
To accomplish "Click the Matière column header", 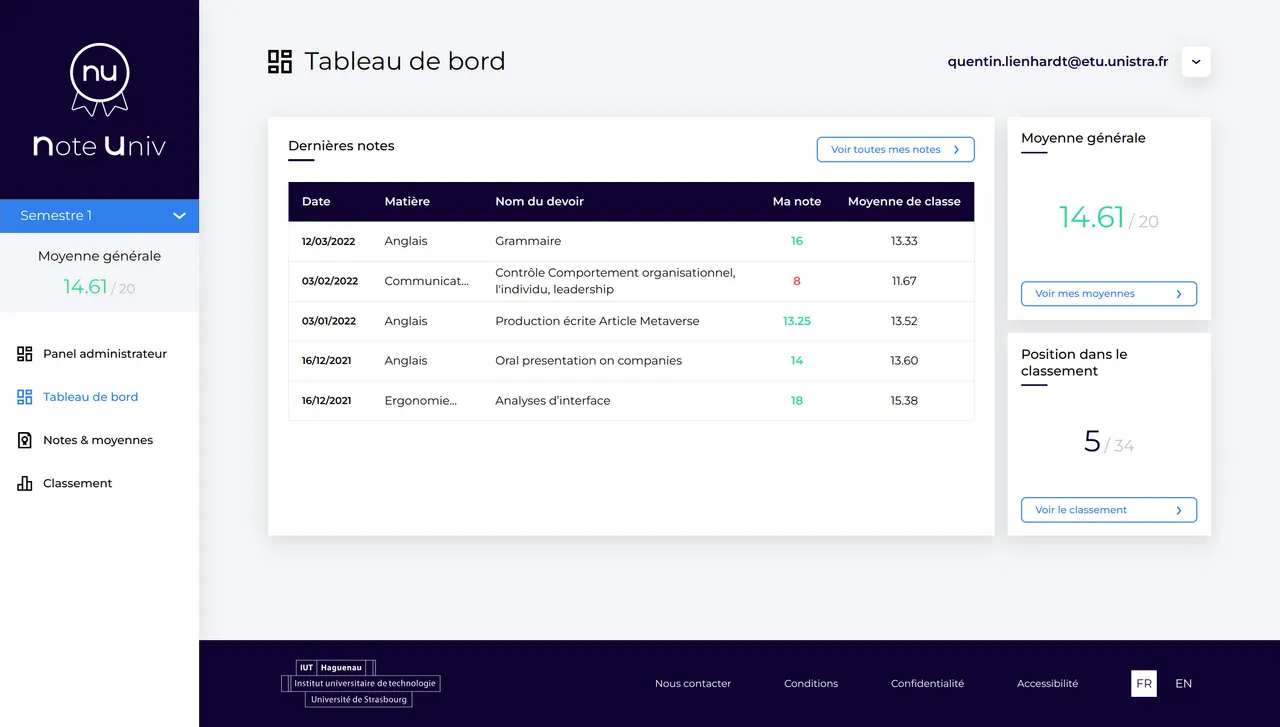I will tap(407, 202).
